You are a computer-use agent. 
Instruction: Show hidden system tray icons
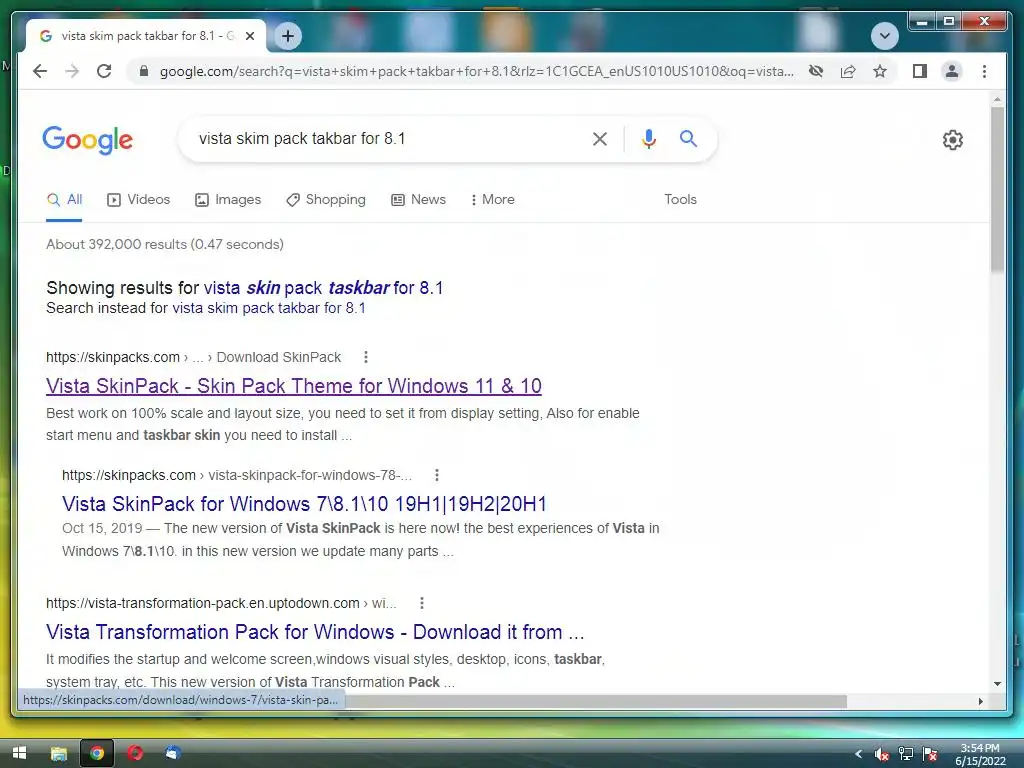859,754
